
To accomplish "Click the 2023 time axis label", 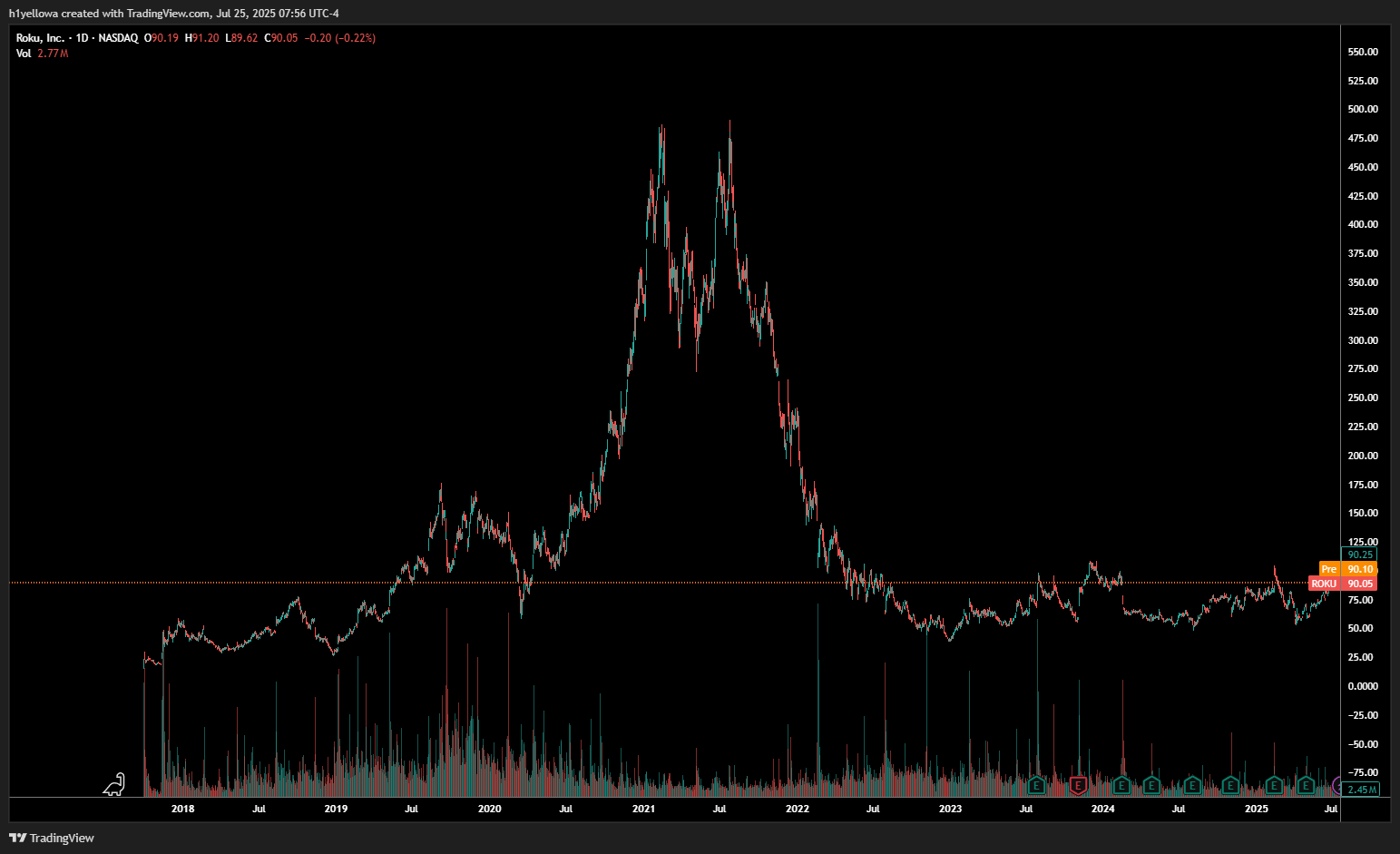I will coord(950,809).
